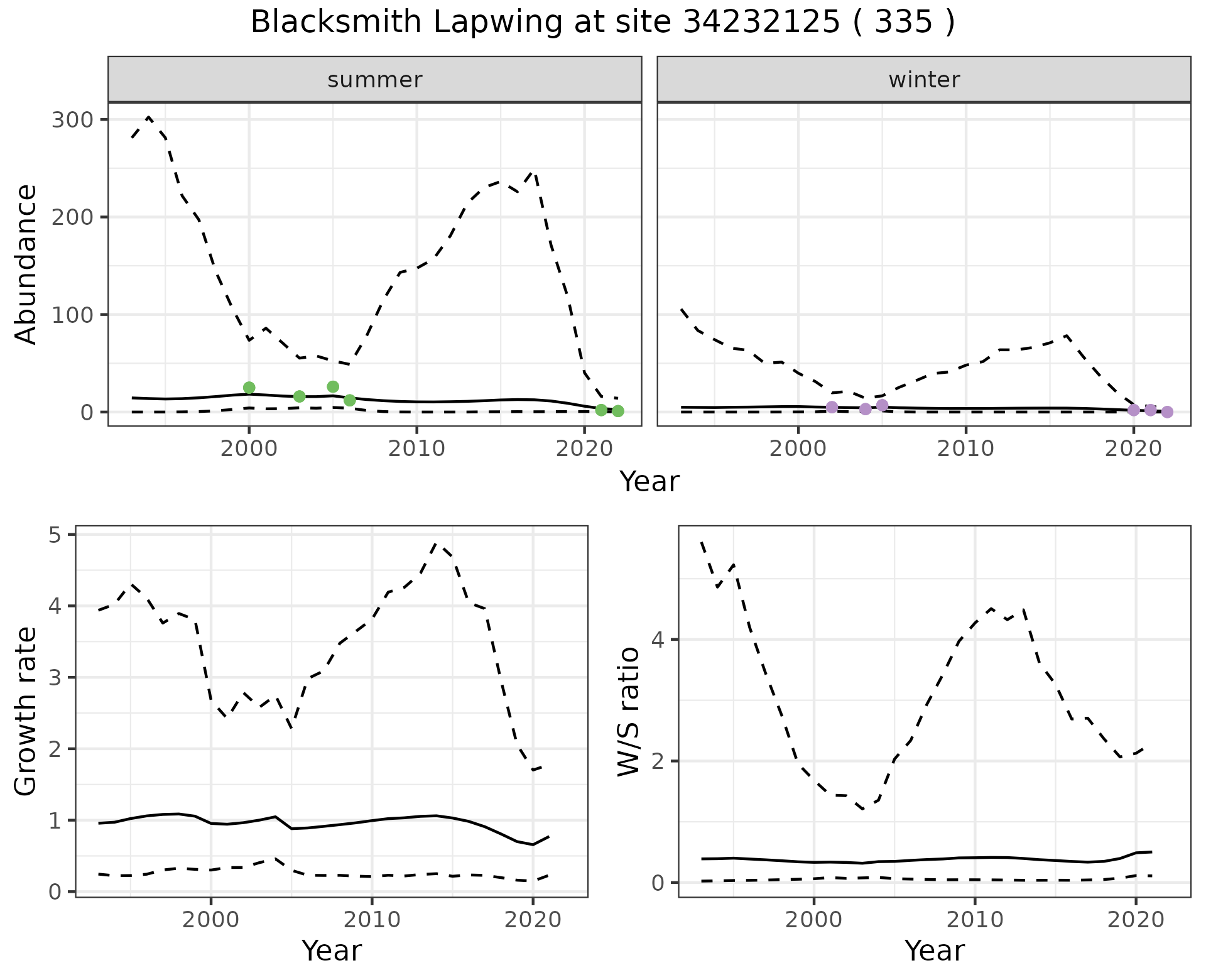Image resolution: width=1206 pixels, height=980 pixels.
Task: Click the Year label under the Growth rate plot
Action: 332,951
